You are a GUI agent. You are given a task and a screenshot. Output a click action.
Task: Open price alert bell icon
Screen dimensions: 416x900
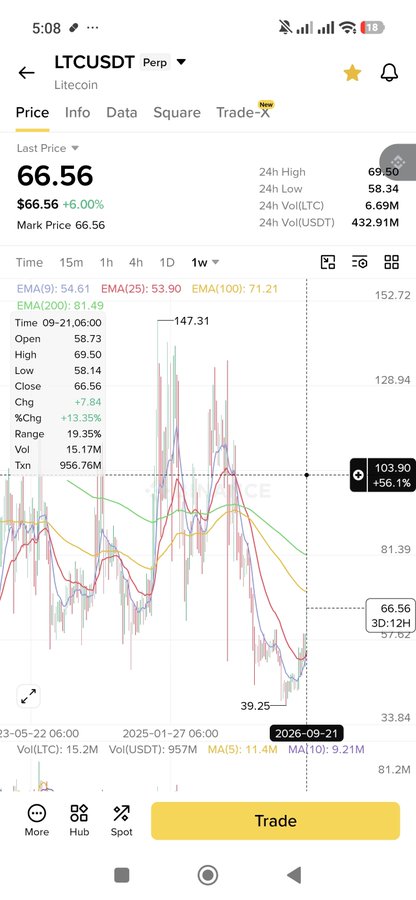point(390,72)
